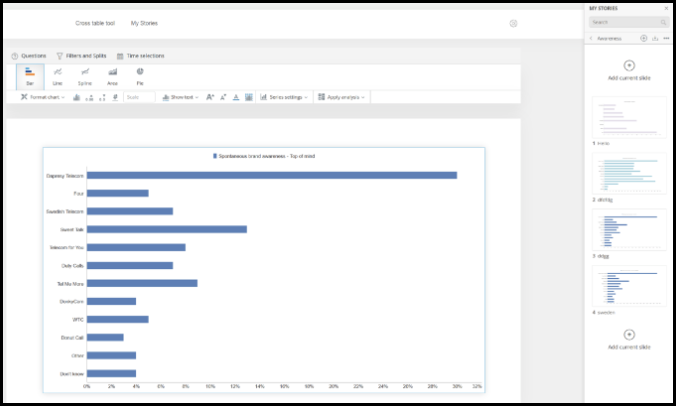
Task: Click the magnifier icon in stories search
Action: click(663, 22)
